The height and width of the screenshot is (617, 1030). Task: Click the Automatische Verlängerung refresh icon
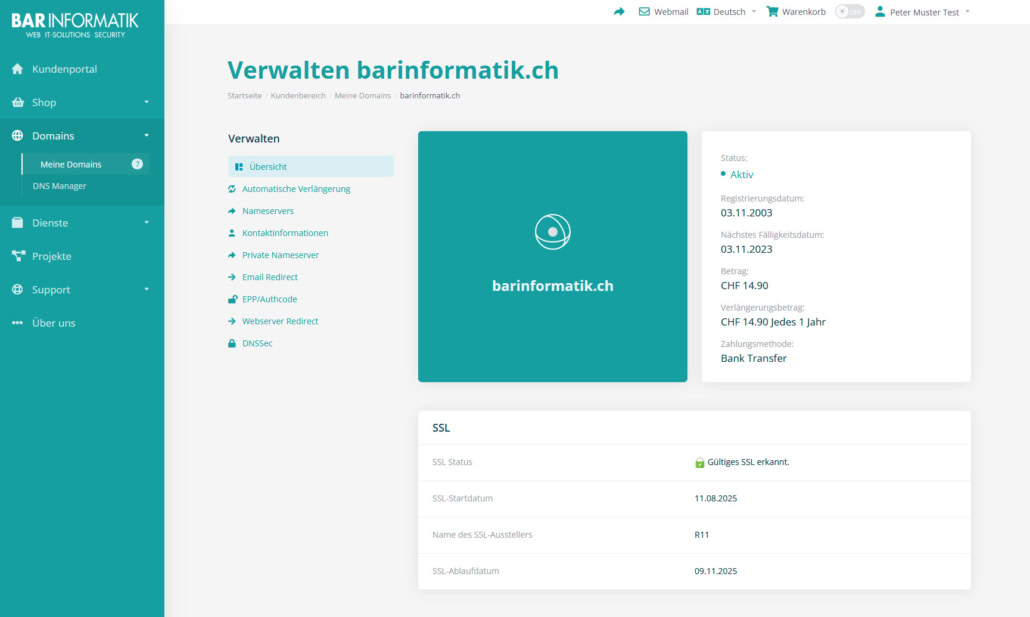tap(232, 189)
